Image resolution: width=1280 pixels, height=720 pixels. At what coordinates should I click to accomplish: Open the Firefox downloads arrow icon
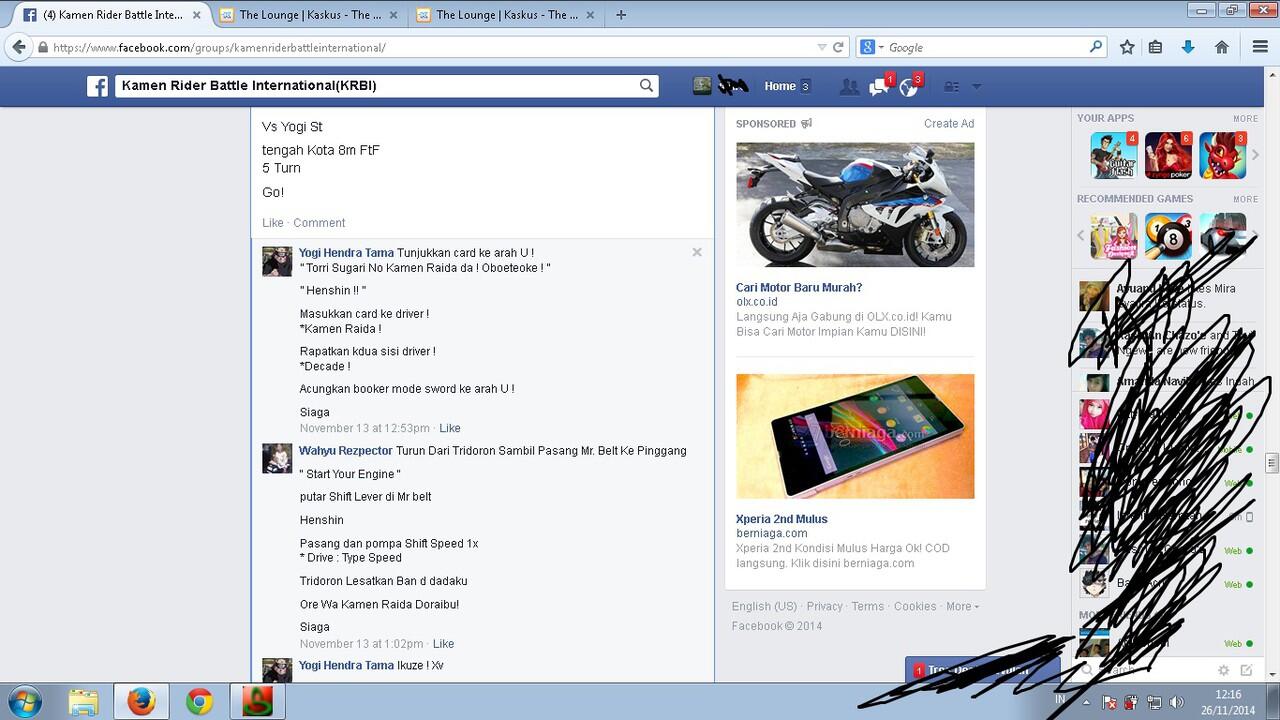coord(1188,47)
